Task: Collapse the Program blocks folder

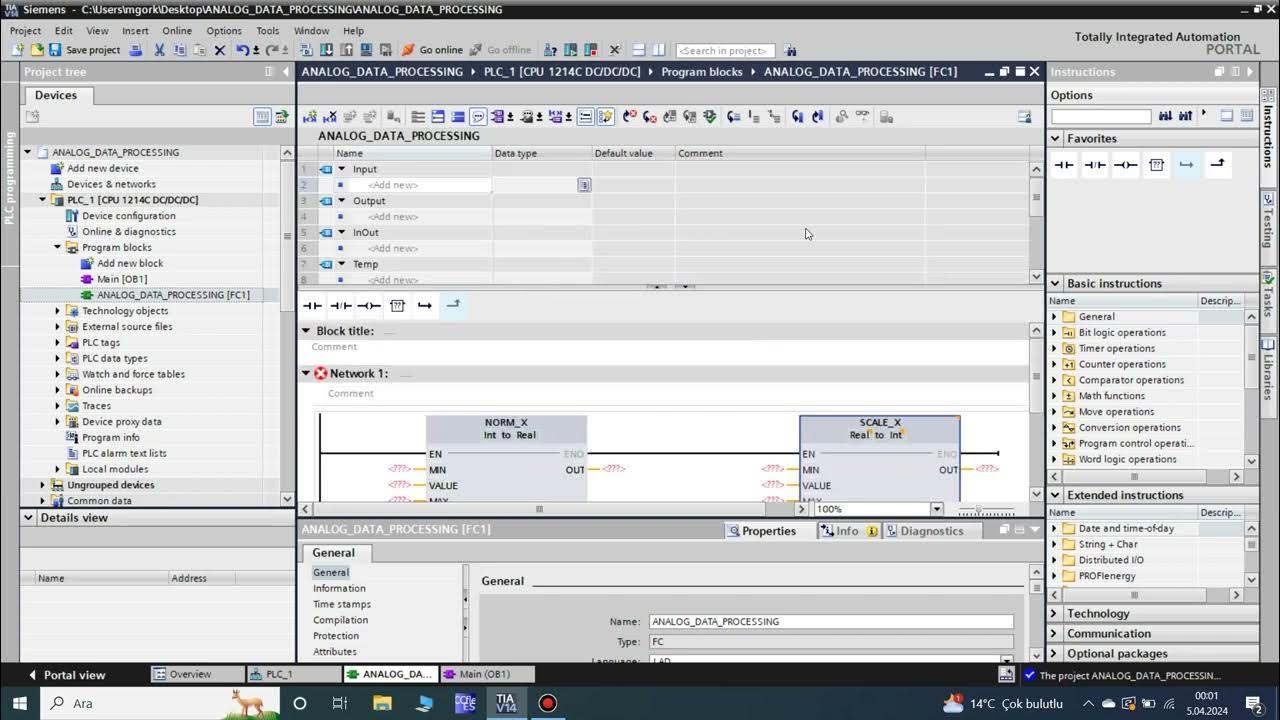Action: pyautogui.click(x=58, y=247)
